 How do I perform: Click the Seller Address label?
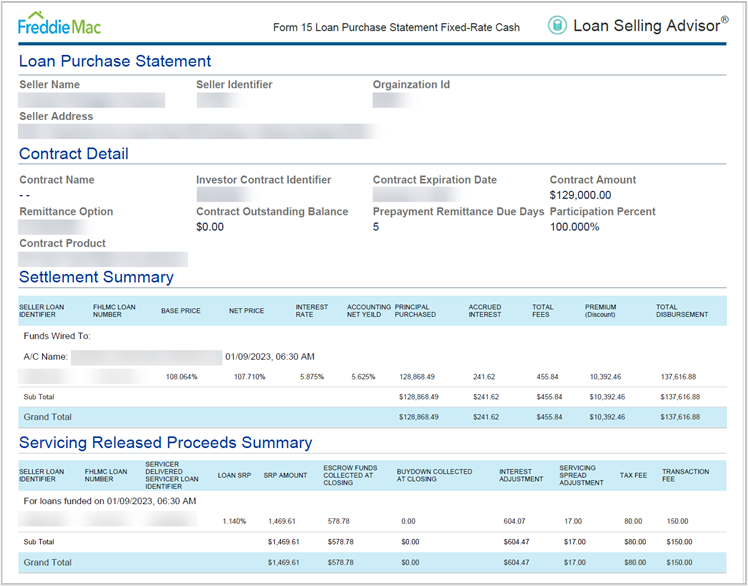point(56,116)
